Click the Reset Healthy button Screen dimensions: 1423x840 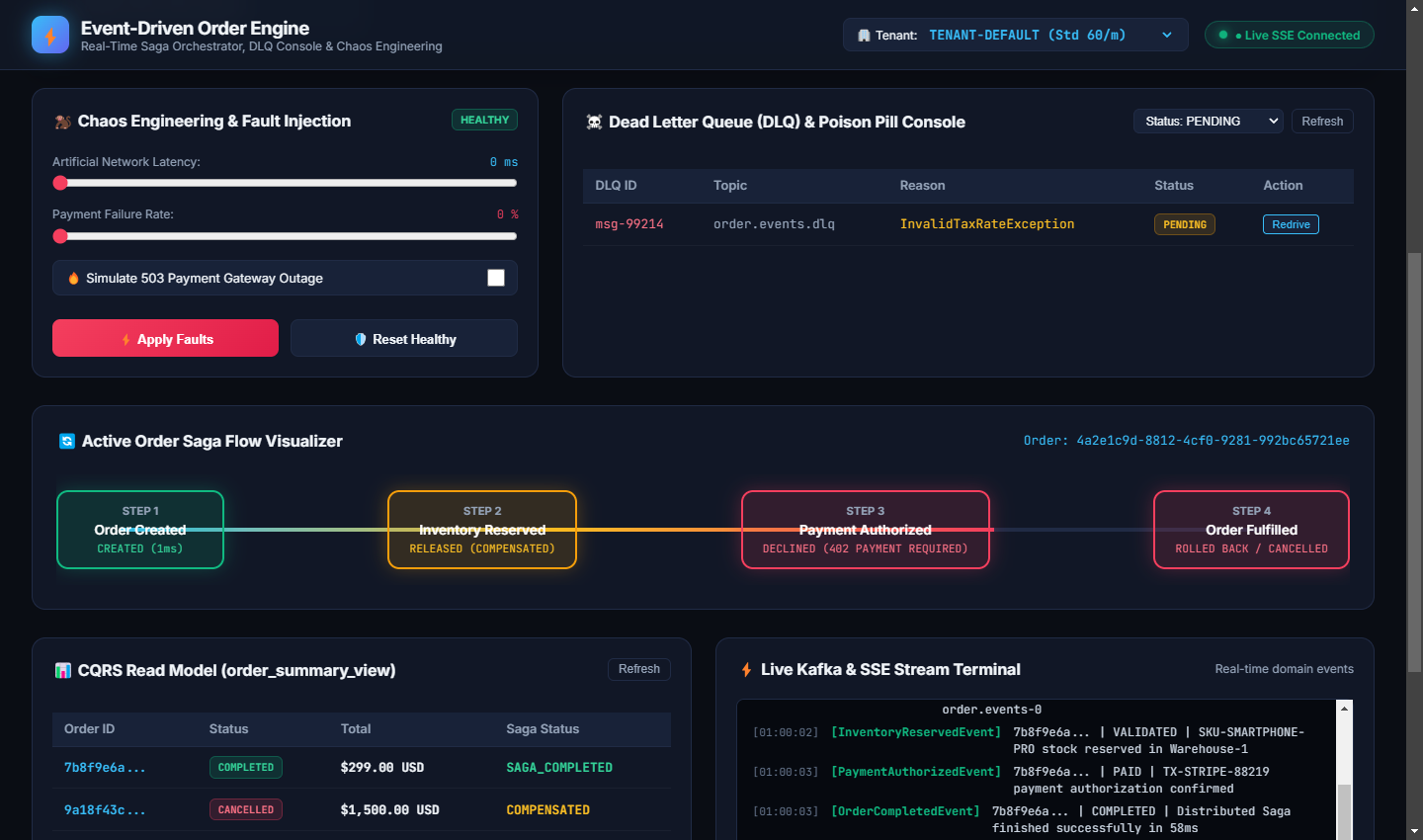point(404,338)
